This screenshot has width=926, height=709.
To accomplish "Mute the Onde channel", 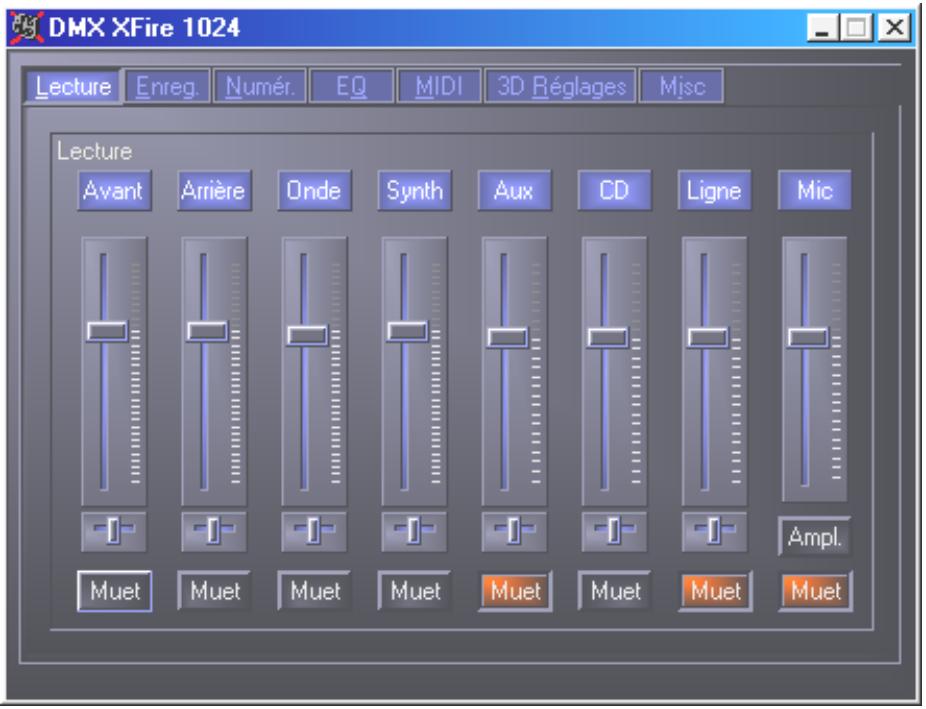I will coord(315,591).
